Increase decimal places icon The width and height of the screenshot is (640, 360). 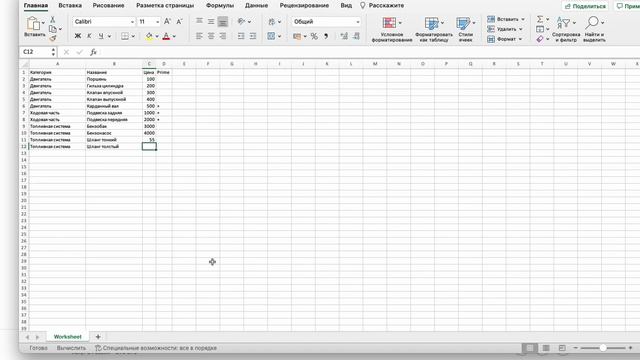click(x=344, y=36)
